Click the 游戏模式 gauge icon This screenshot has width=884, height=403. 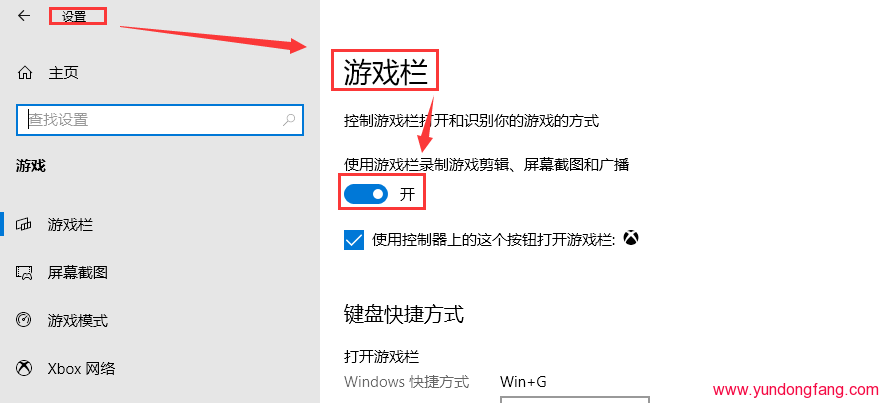24,321
